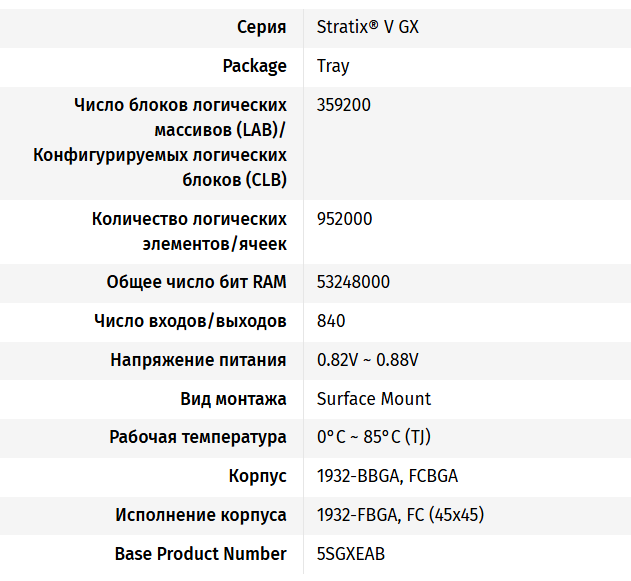Select the '1932-BBGA, FCBGA' case value
This screenshot has width=631, height=581.
pyautogui.click(x=387, y=477)
